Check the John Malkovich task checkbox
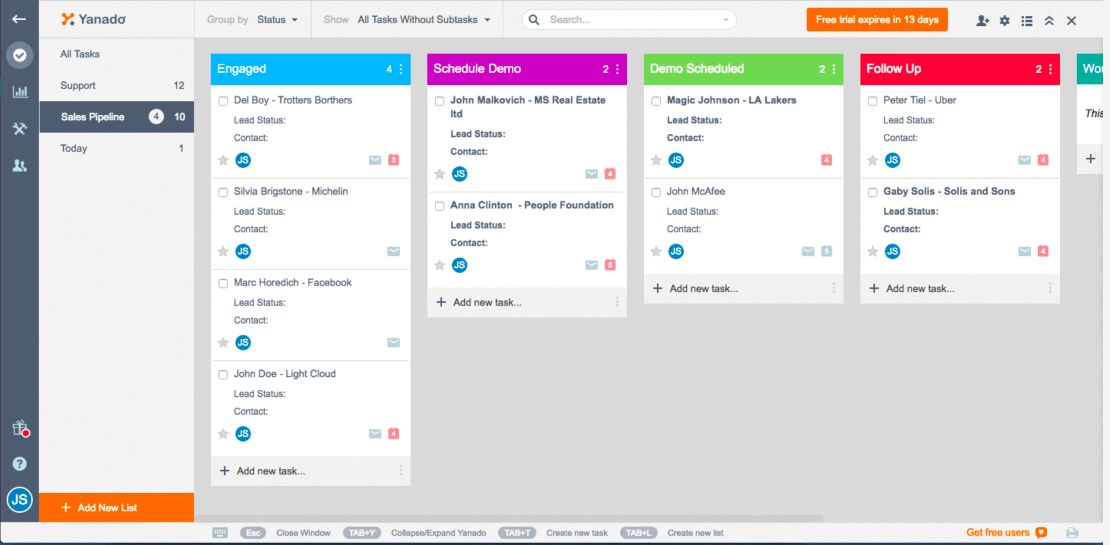Image resolution: width=1110 pixels, height=545 pixels. tap(440, 101)
